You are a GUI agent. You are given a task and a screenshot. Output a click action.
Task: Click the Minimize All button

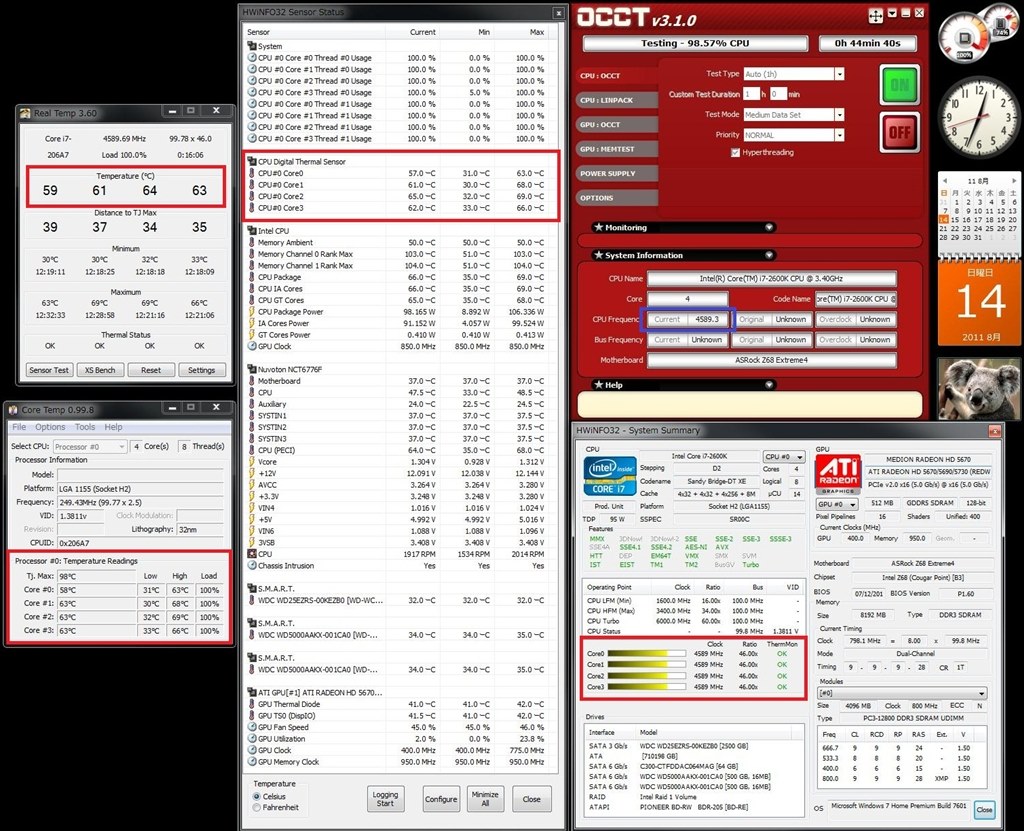coord(485,799)
